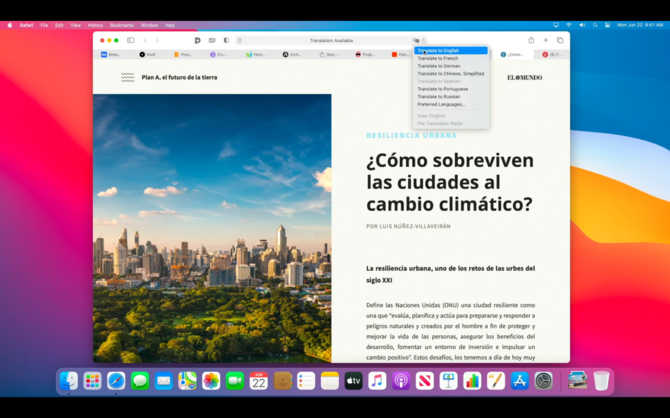Switch to the Desi... tab
Viewport: 670px width, 418px height.
click(328, 54)
